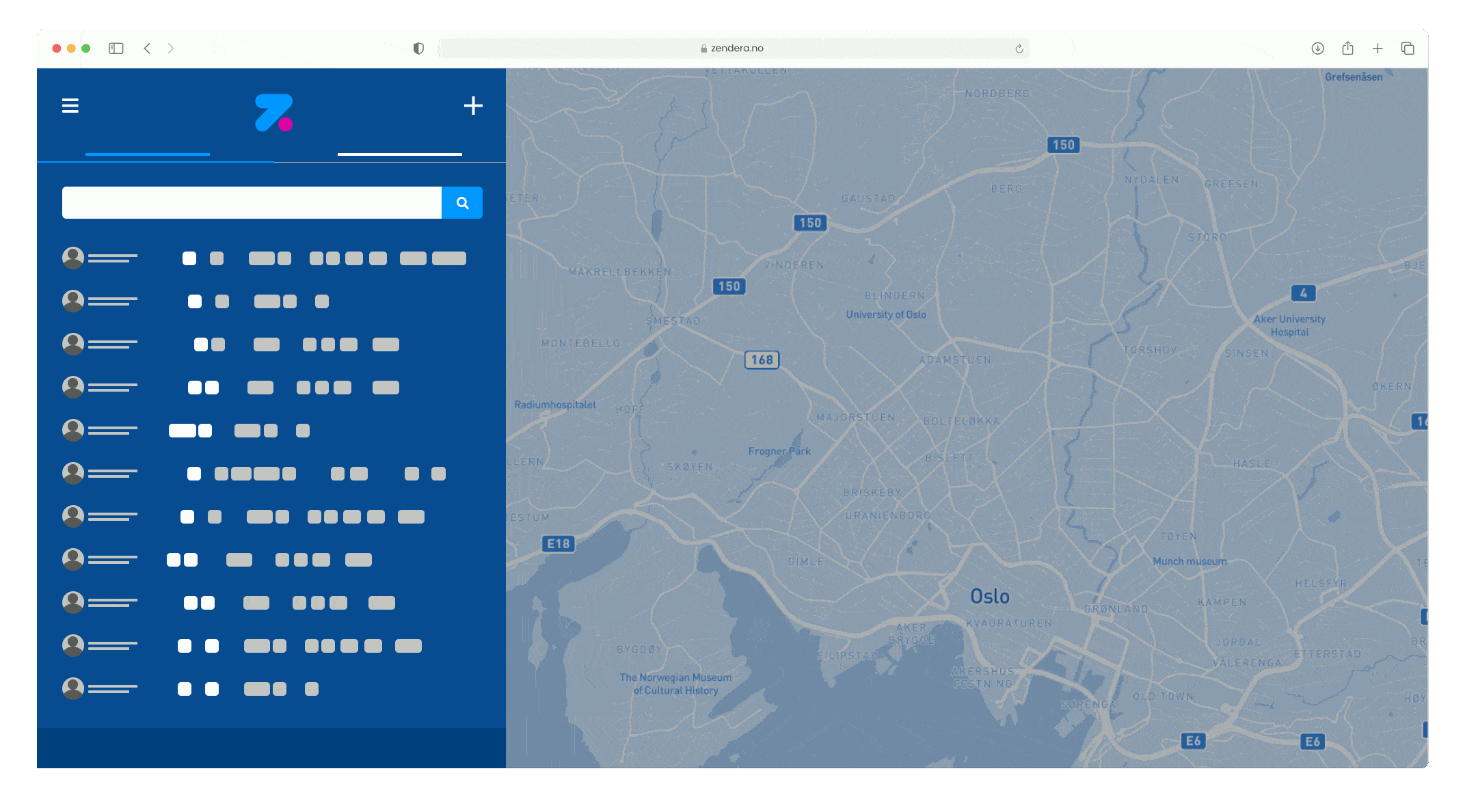This screenshot has height=812, width=1465.
Task: Click the E18 road marker
Action: (x=559, y=544)
